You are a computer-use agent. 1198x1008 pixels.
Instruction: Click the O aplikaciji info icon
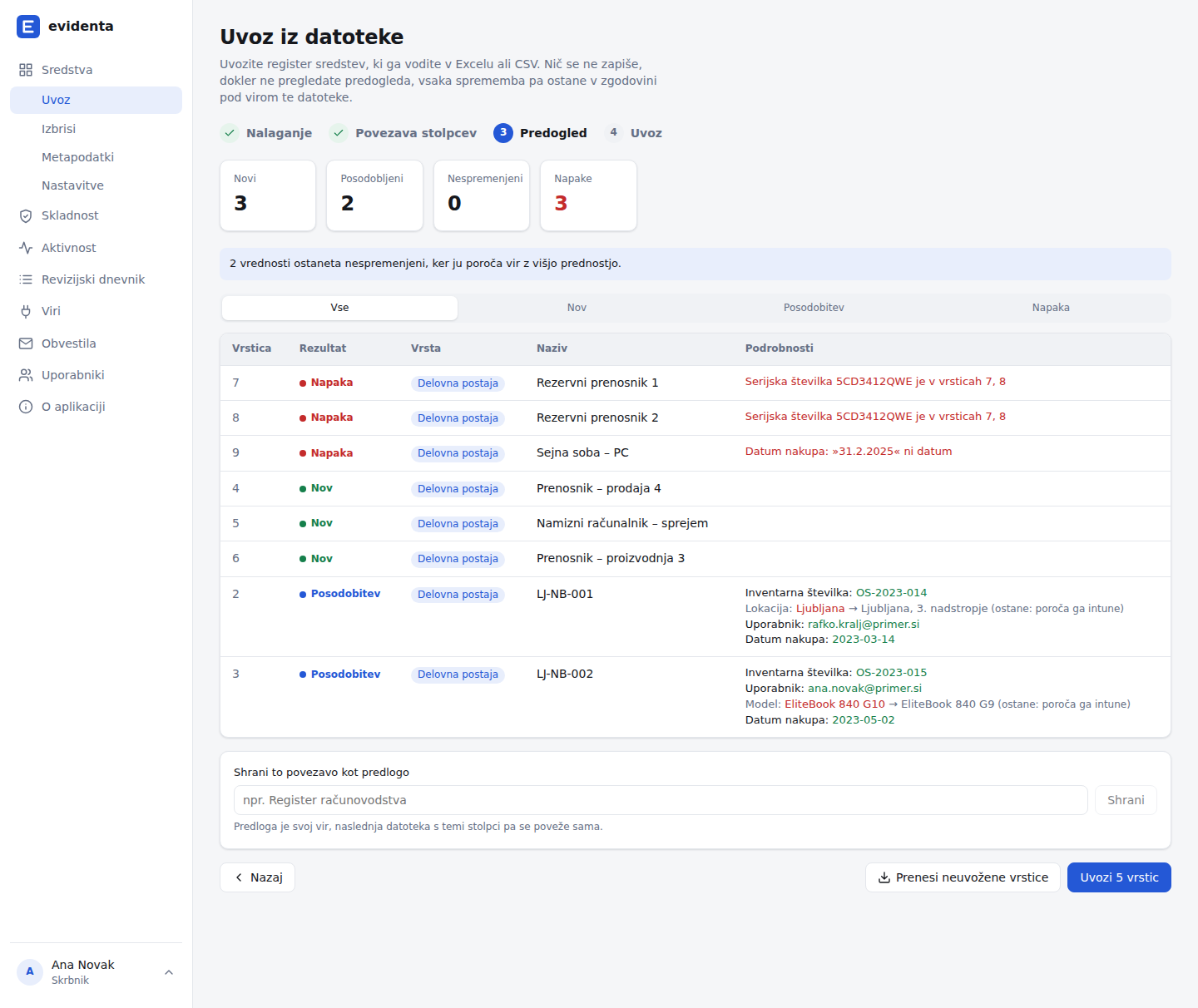pyautogui.click(x=26, y=407)
